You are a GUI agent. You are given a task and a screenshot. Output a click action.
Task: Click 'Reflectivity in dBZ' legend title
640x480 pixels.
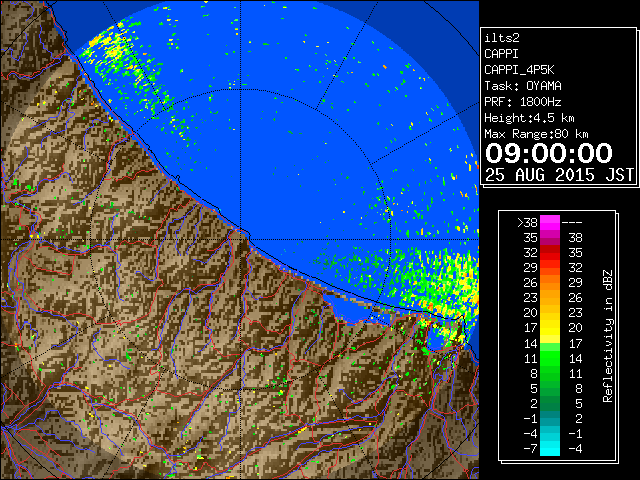pyautogui.click(x=608, y=336)
